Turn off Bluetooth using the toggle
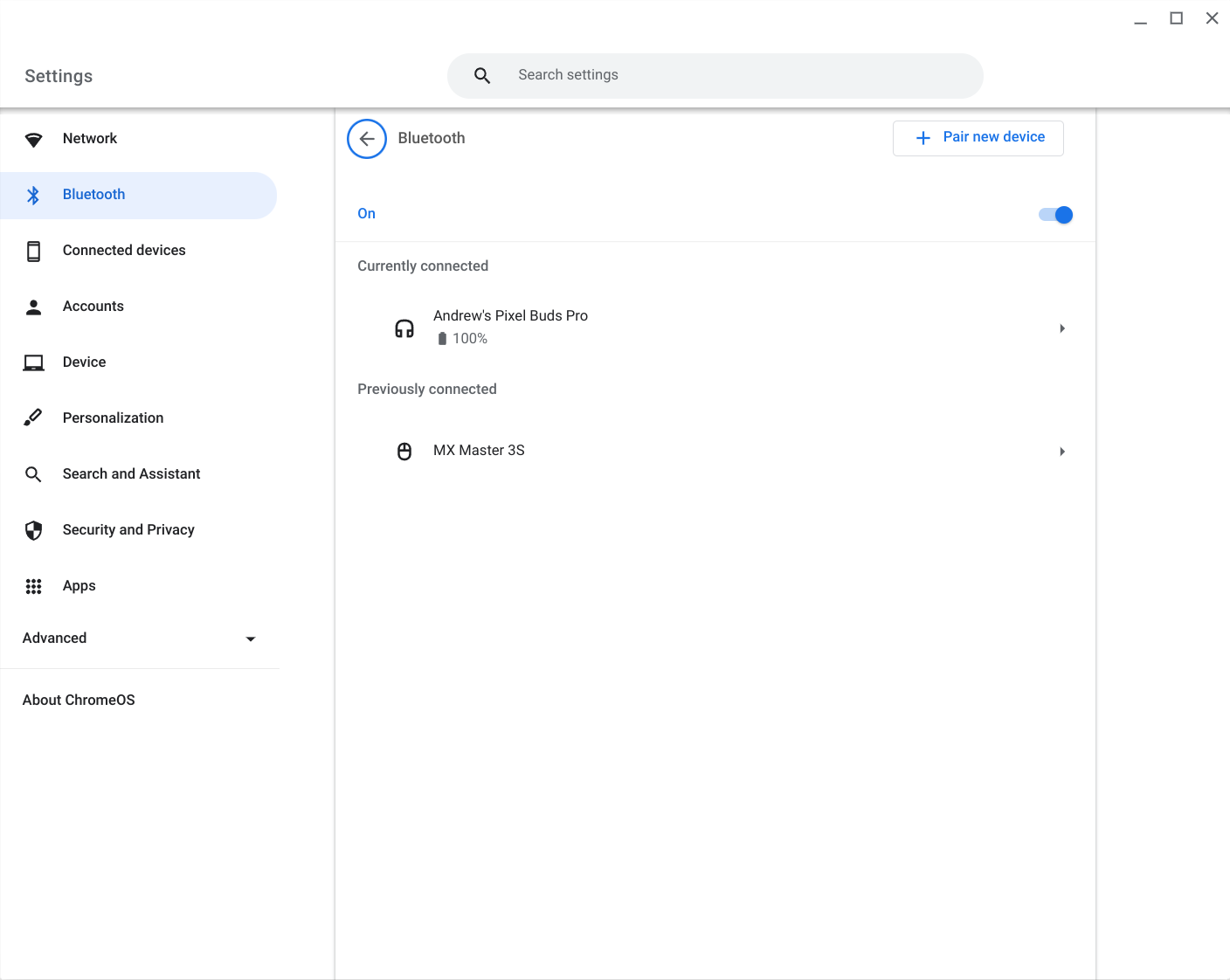1230x980 pixels. 1054,214
